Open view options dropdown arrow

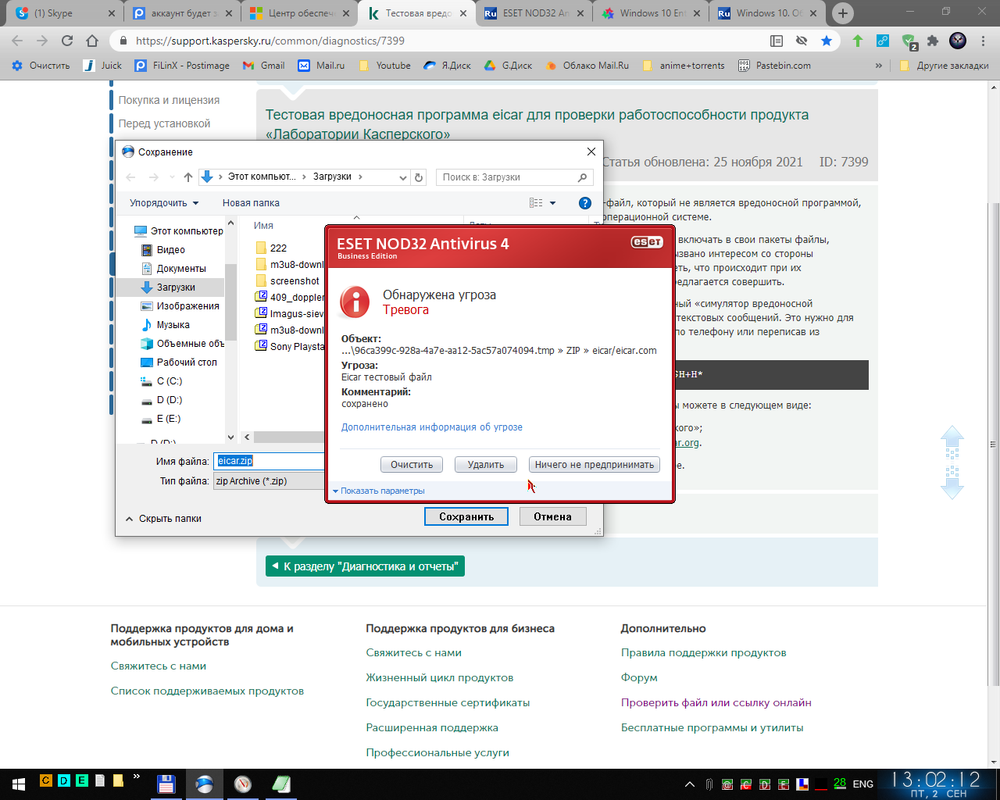tap(552, 203)
